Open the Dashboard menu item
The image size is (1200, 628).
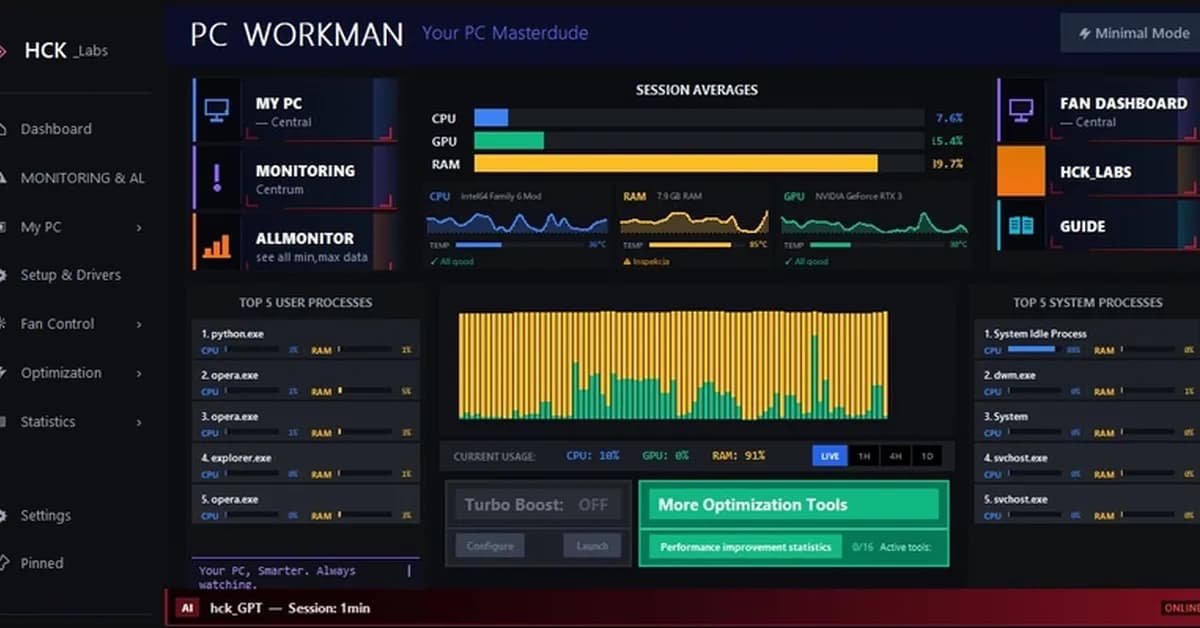click(58, 128)
